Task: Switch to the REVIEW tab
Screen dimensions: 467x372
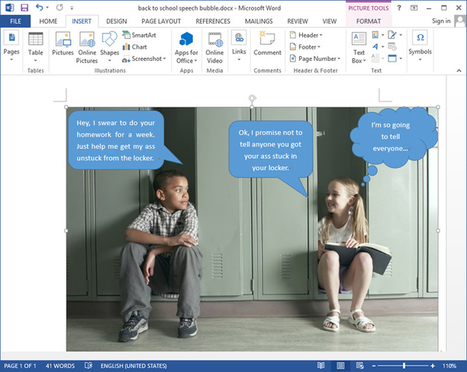Action: (298, 21)
